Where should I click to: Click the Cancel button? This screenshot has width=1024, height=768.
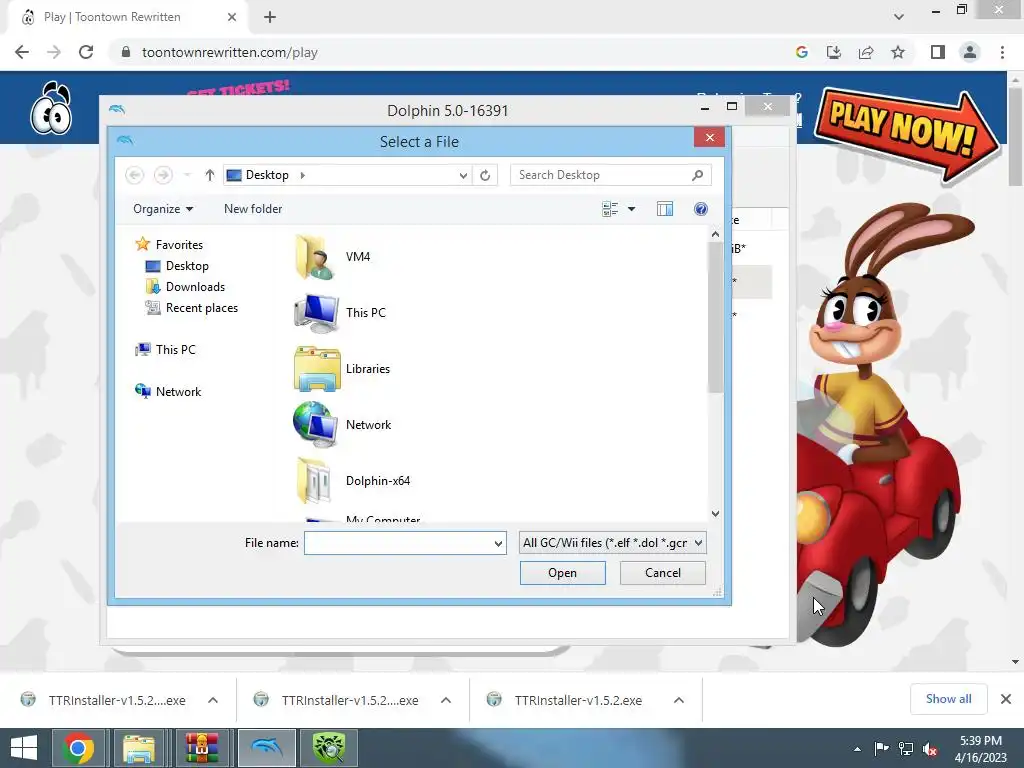tap(662, 573)
